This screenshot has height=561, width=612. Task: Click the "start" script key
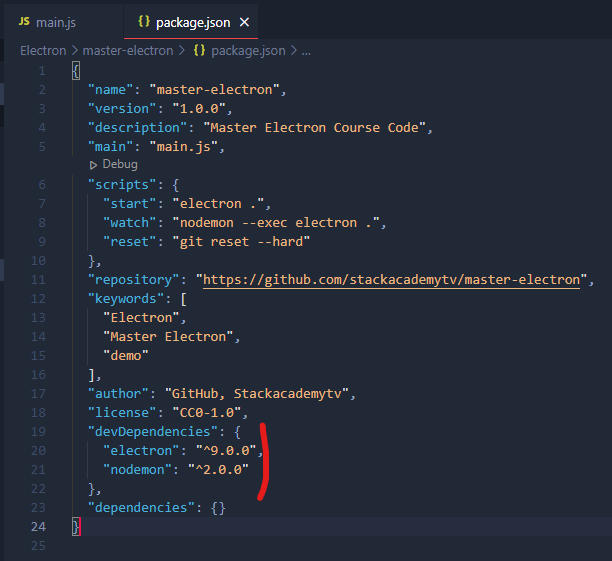(130, 204)
